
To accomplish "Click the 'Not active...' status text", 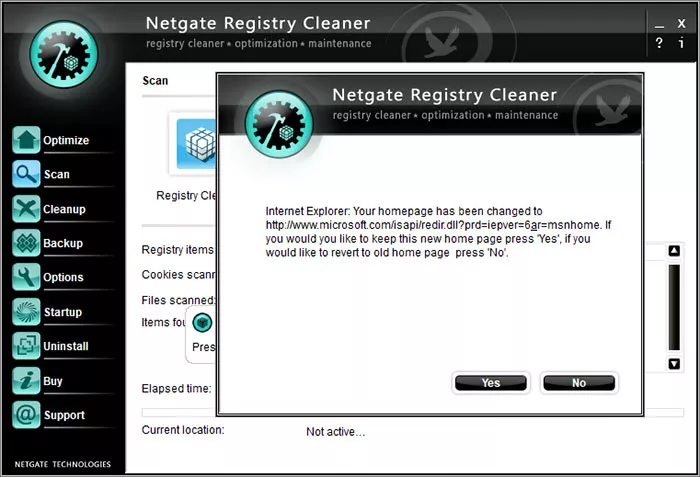I will coord(336,432).
